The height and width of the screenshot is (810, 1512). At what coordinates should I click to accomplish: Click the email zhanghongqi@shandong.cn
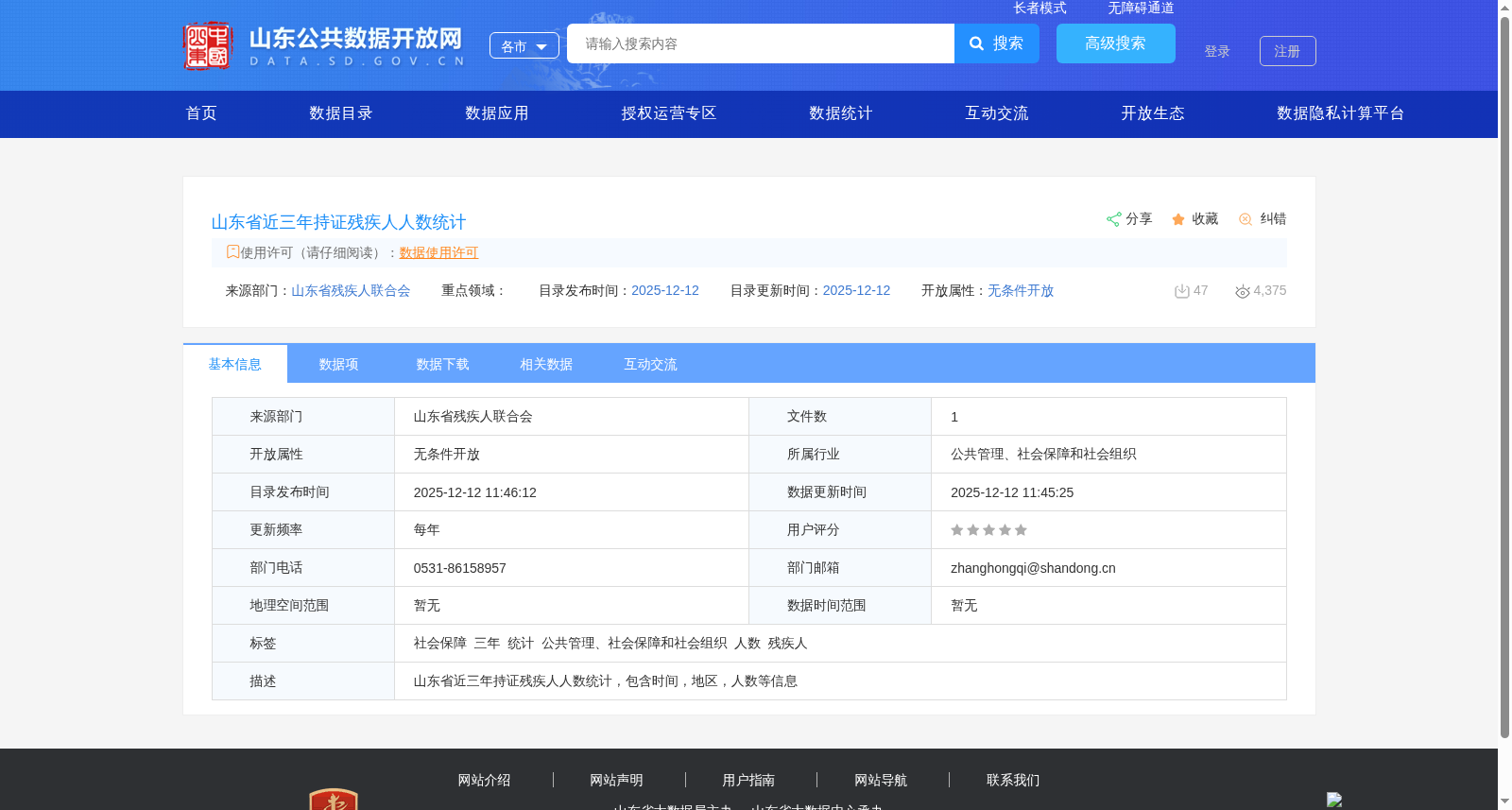coord(1033,568)
